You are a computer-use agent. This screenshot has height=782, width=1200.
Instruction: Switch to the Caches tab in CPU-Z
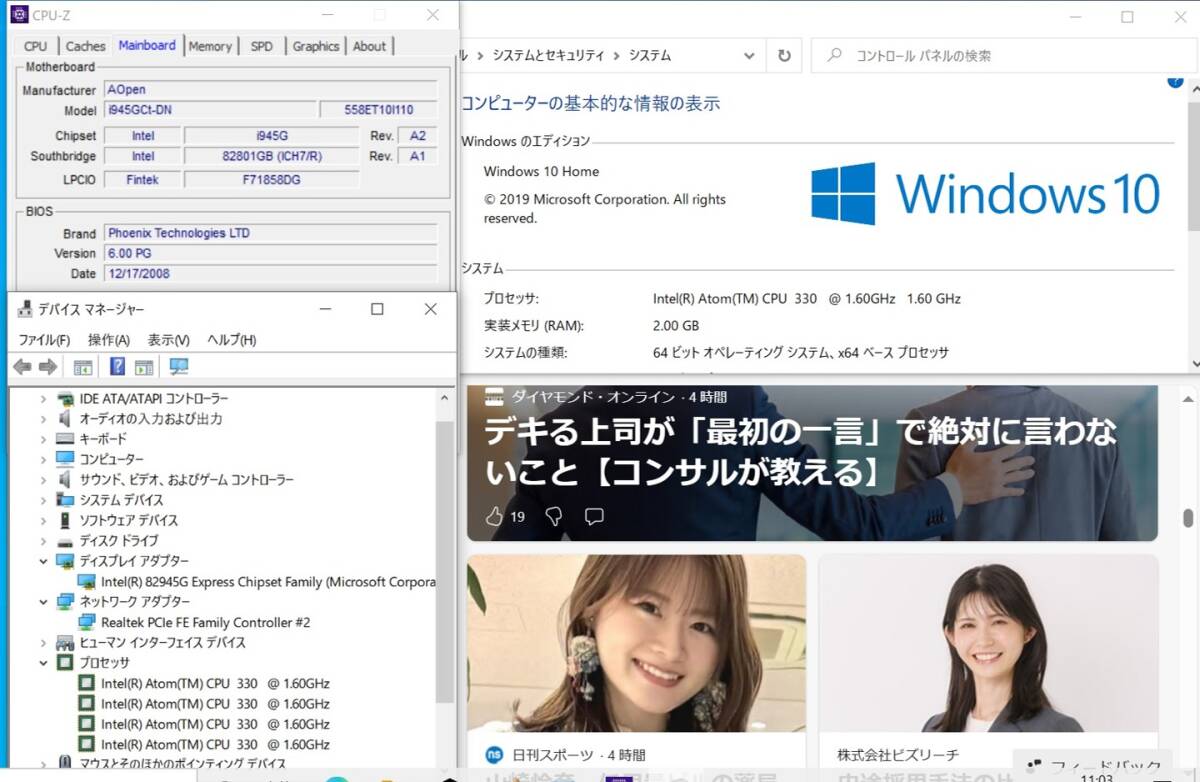coord(85,46)
